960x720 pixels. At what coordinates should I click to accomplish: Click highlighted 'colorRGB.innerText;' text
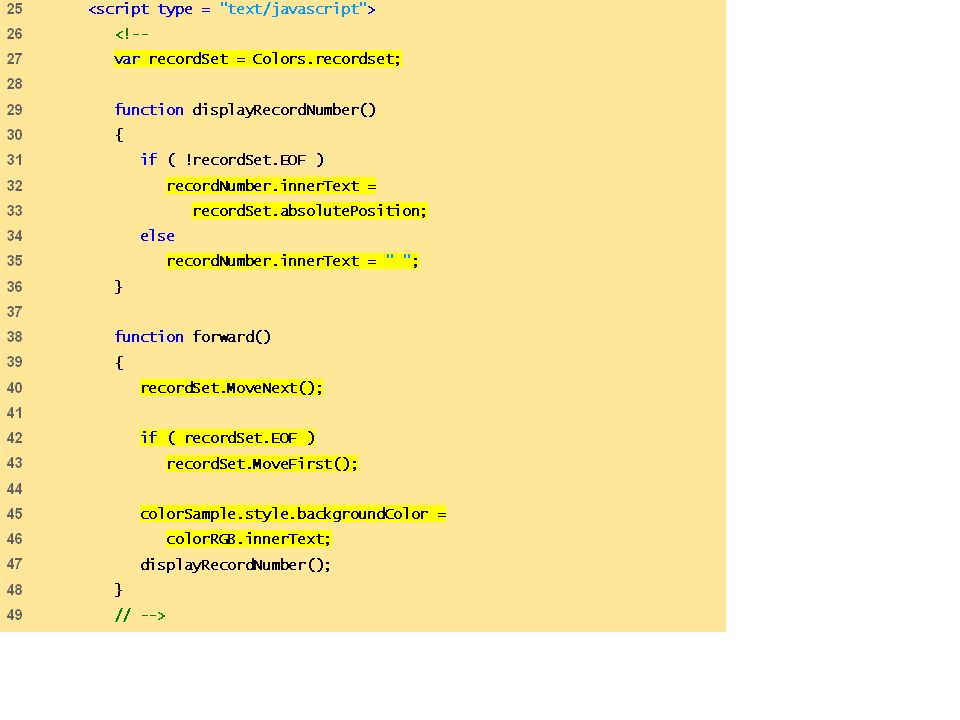pos(248,539)
